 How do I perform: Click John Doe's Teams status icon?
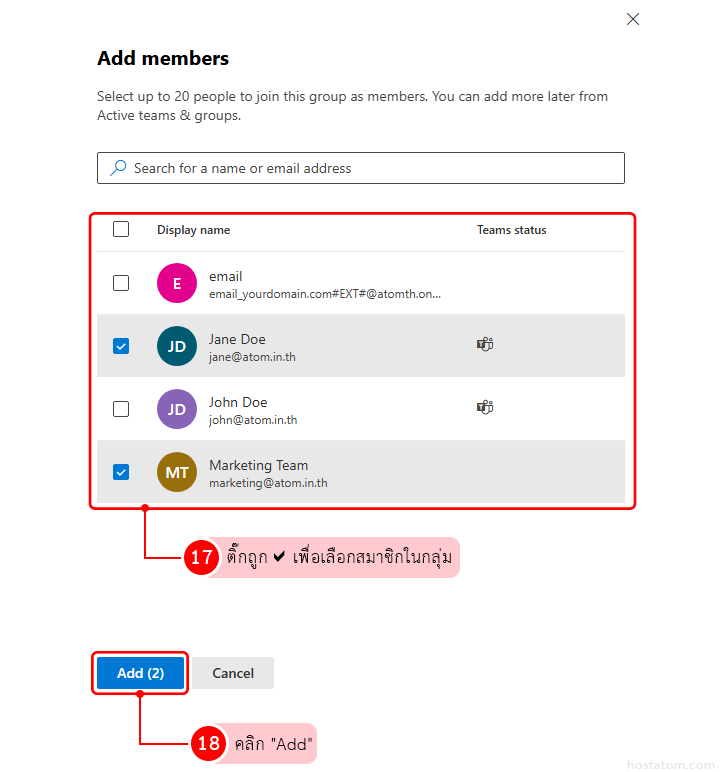tap(485, 407)
